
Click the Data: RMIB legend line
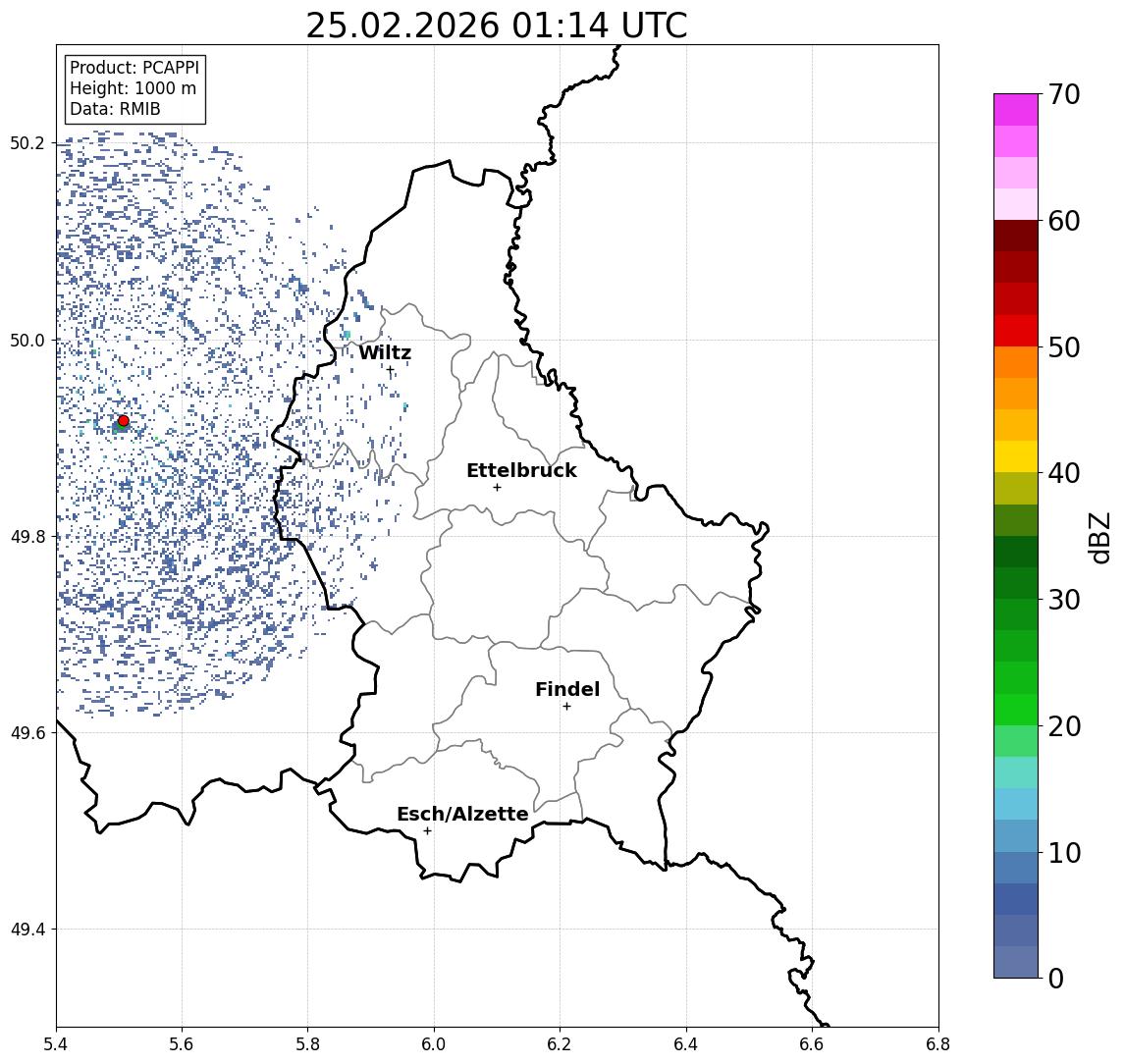click(x=115, y=109)
